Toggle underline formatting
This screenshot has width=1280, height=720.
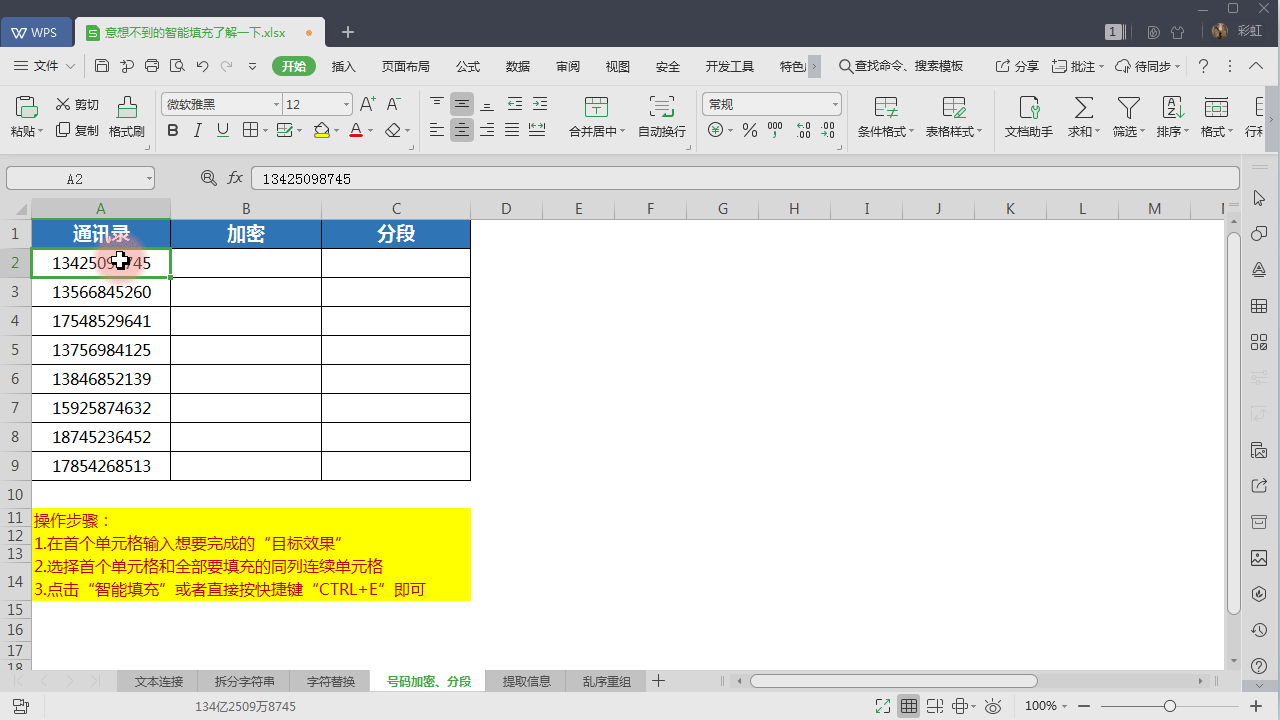pos(223,130)
